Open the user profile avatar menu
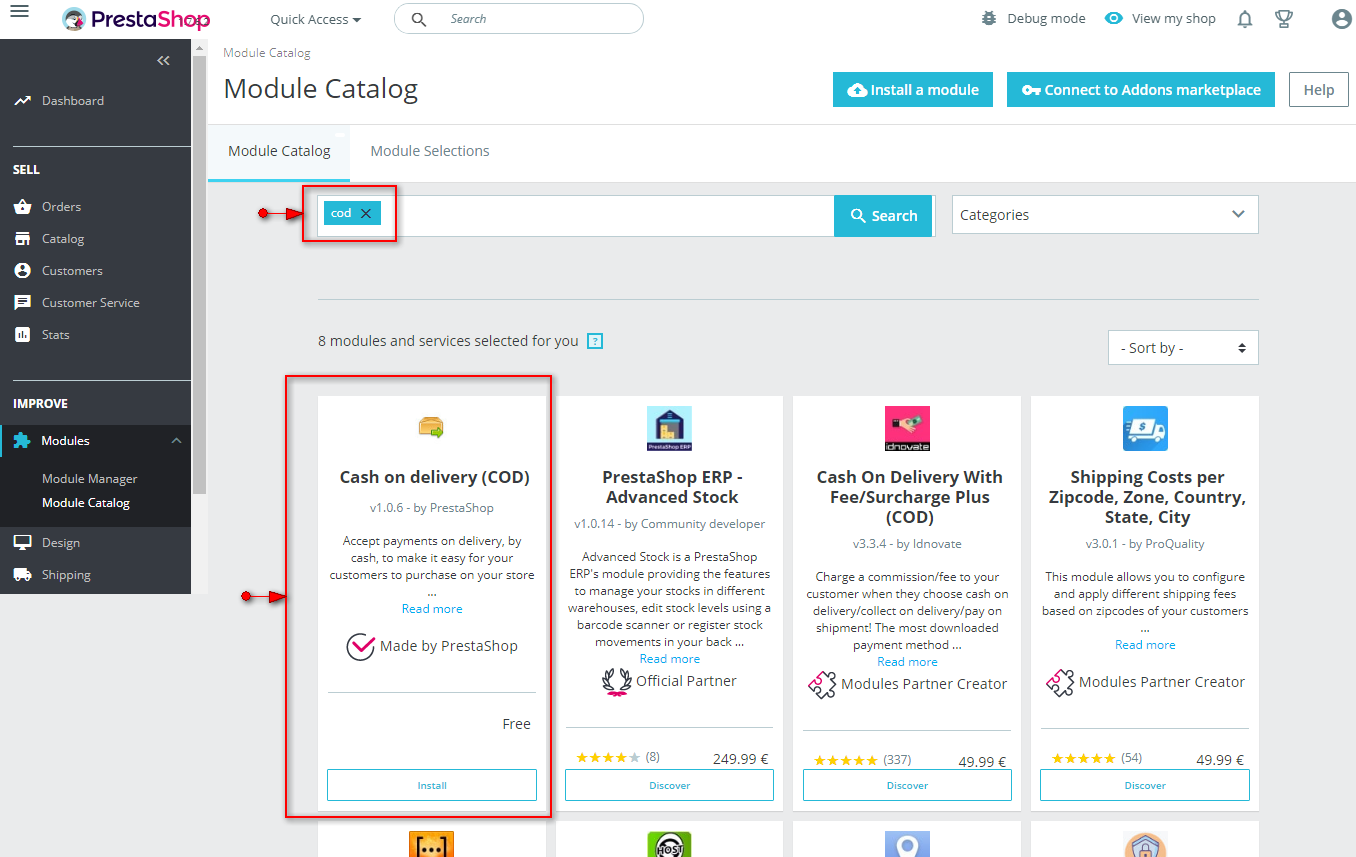Screen dimensions: 1356x857 1342,19
